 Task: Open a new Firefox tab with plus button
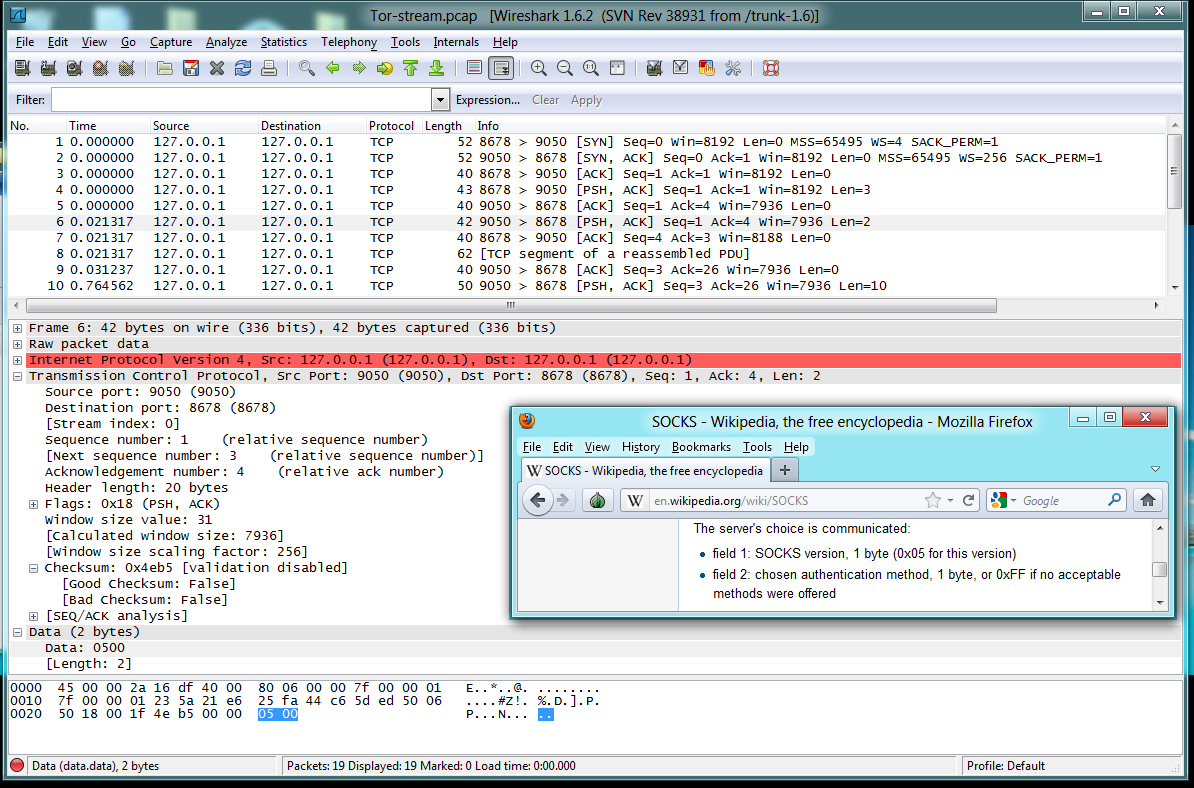click(785, 470)
